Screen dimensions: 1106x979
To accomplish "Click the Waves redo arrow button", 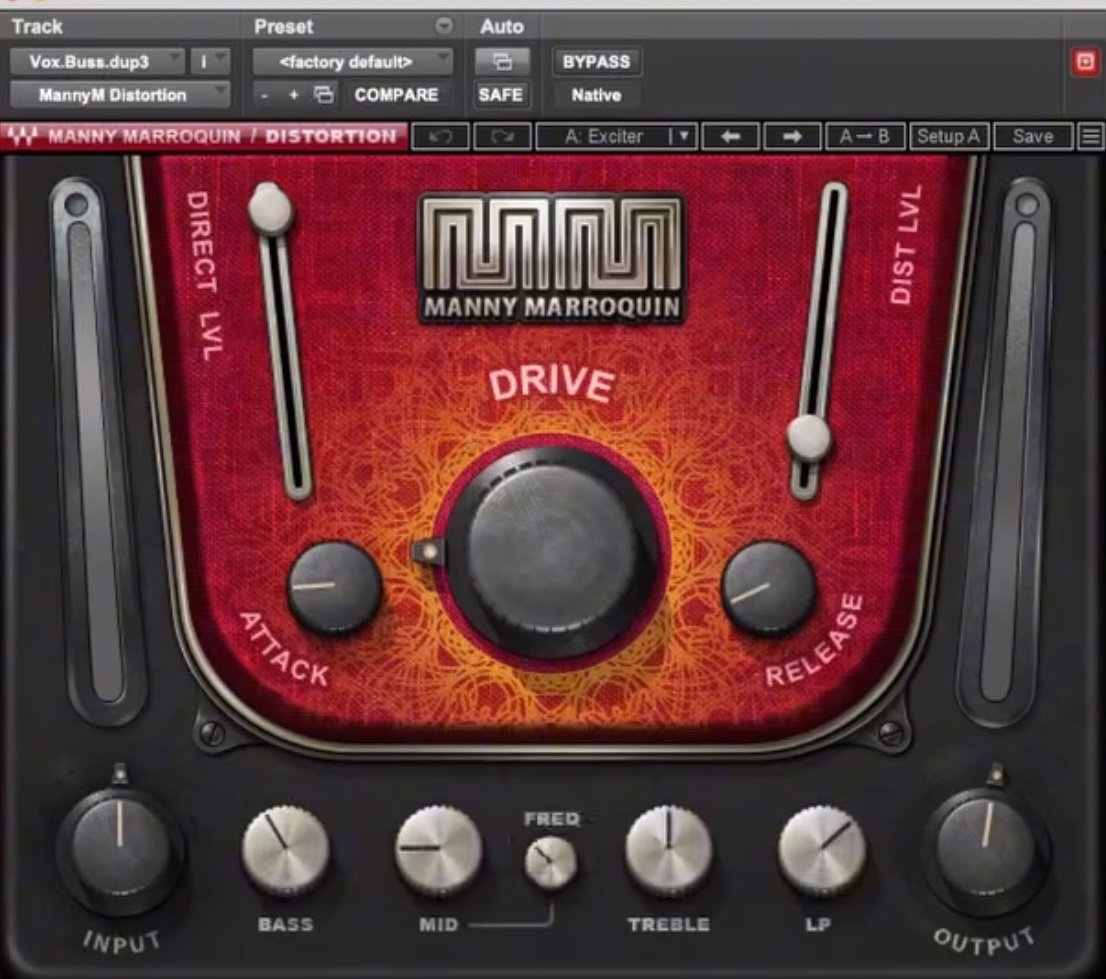I will point(502,136).
